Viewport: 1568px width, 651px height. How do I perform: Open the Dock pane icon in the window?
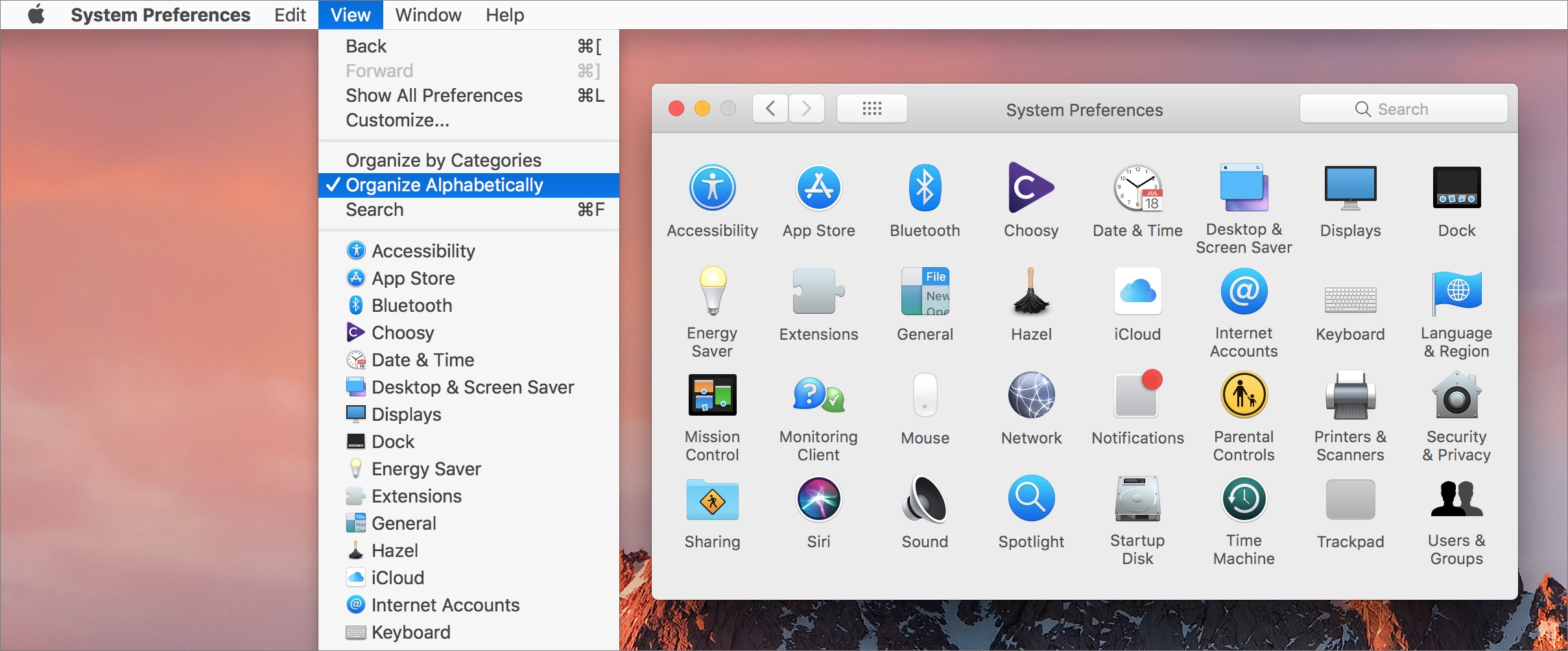point(1456,188)
